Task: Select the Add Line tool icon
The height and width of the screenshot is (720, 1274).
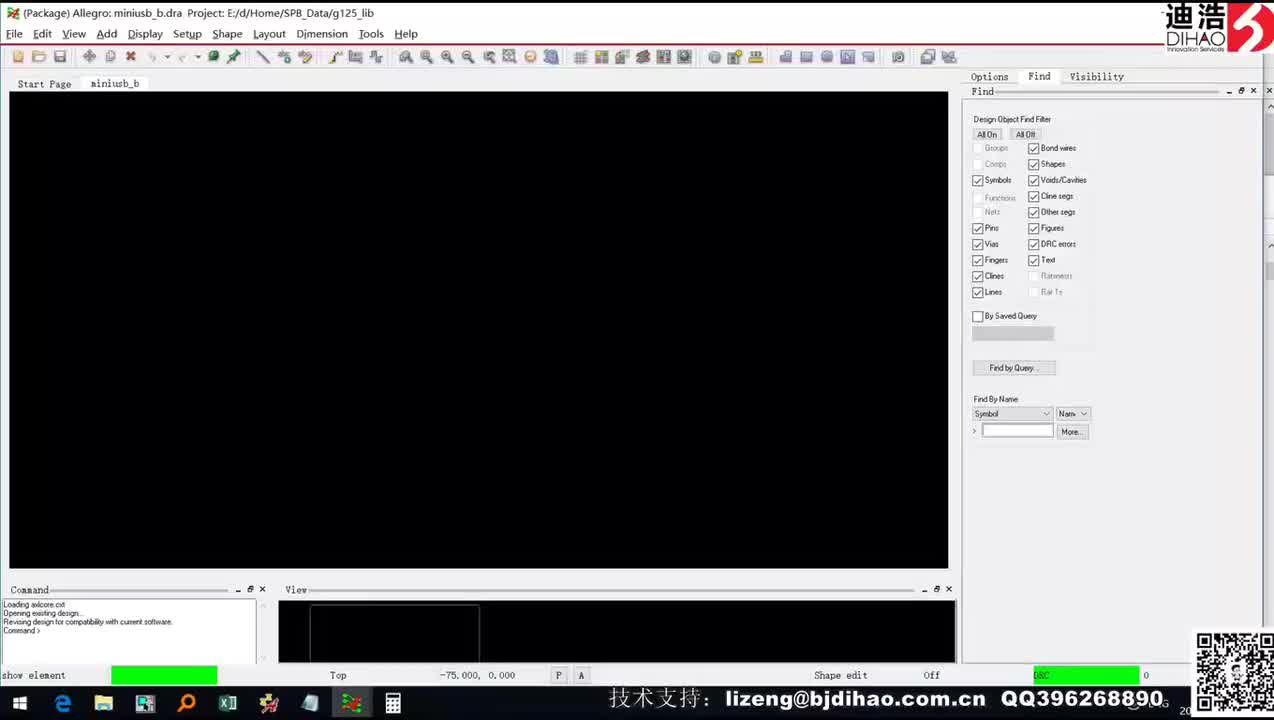Action: pos(262,57)
